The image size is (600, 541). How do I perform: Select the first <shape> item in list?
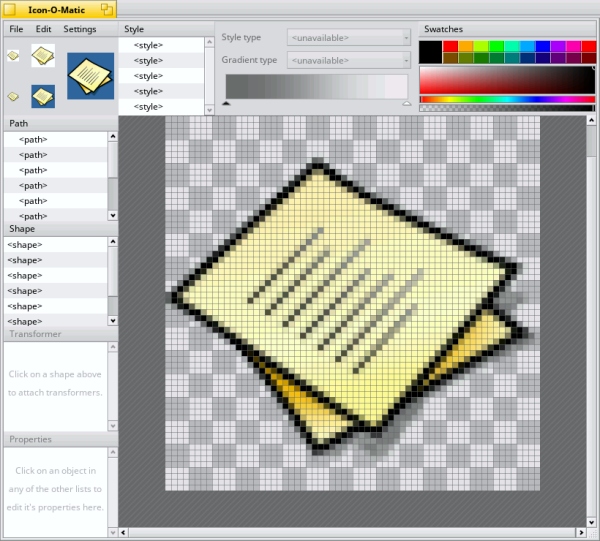(x=25, y=245)
